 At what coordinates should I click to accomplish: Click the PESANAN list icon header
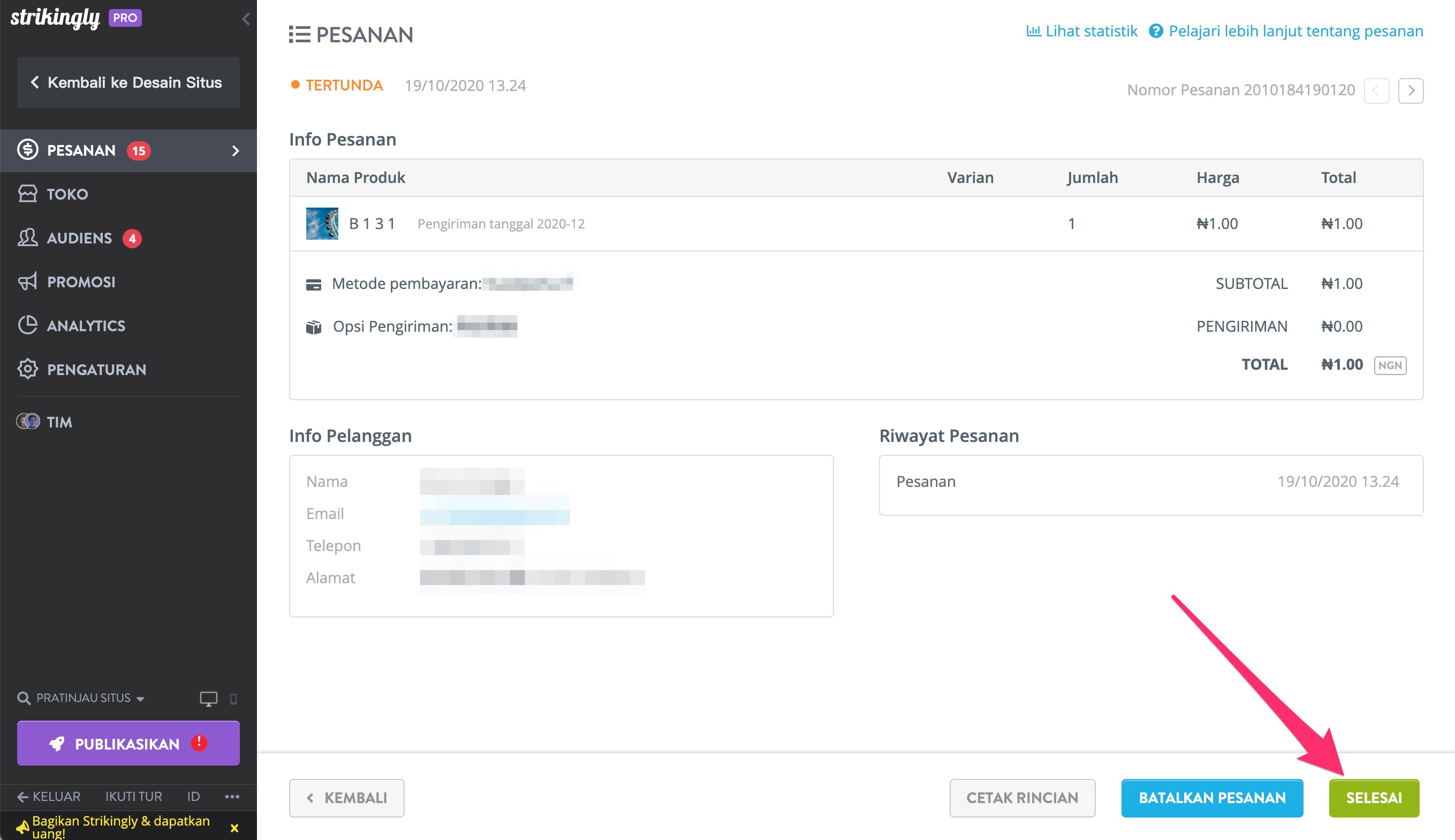coord(300,35)
